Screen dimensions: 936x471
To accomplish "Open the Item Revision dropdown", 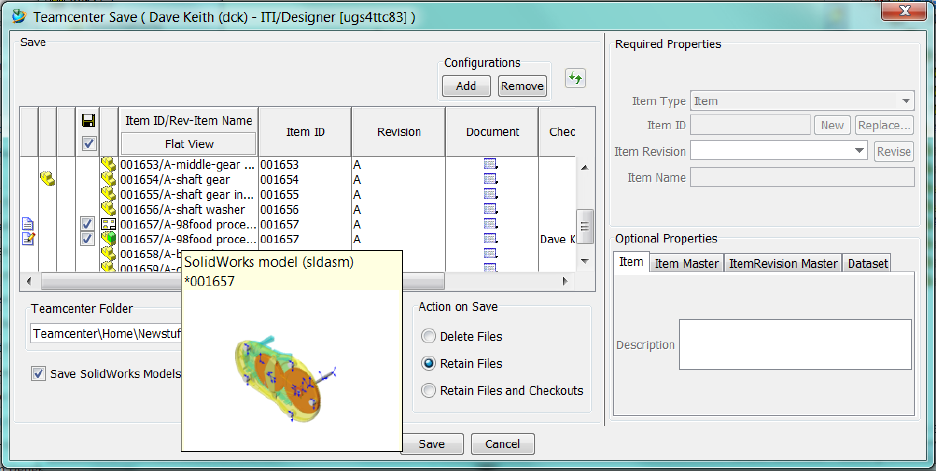I will [x=859, y=150].
